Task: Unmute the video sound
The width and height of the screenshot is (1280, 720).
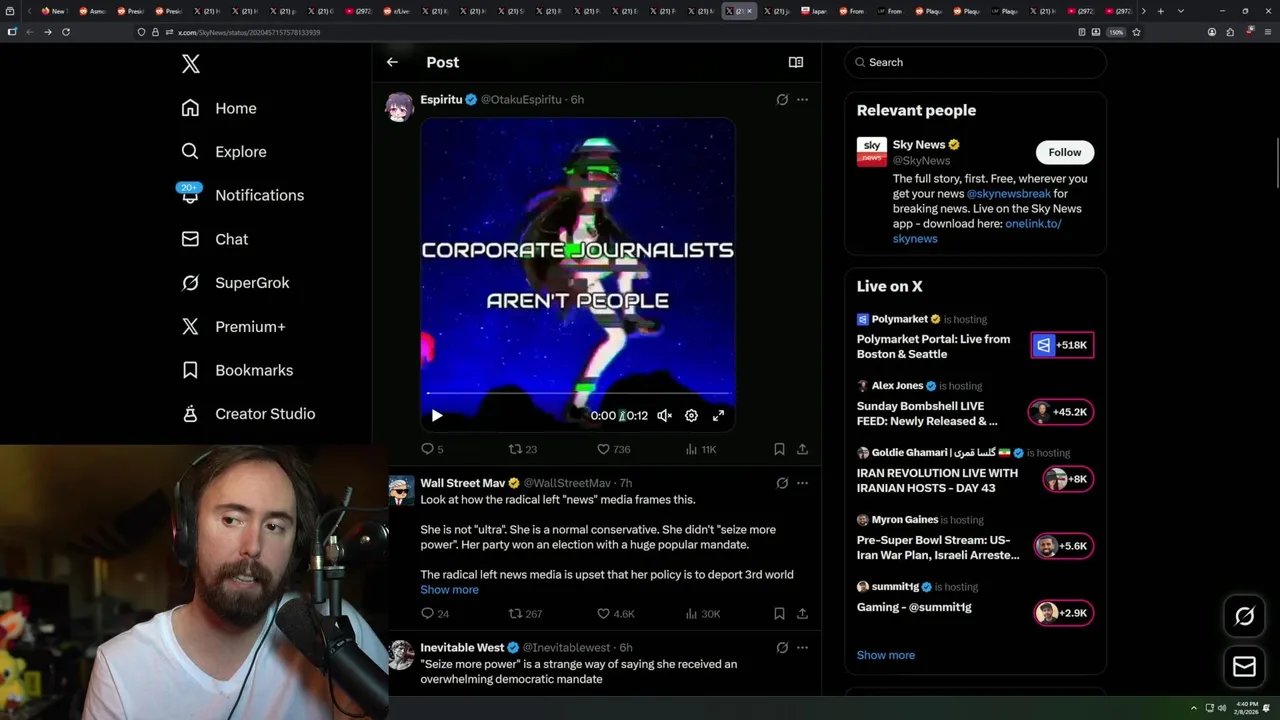Action: click(x=664, y=415)
